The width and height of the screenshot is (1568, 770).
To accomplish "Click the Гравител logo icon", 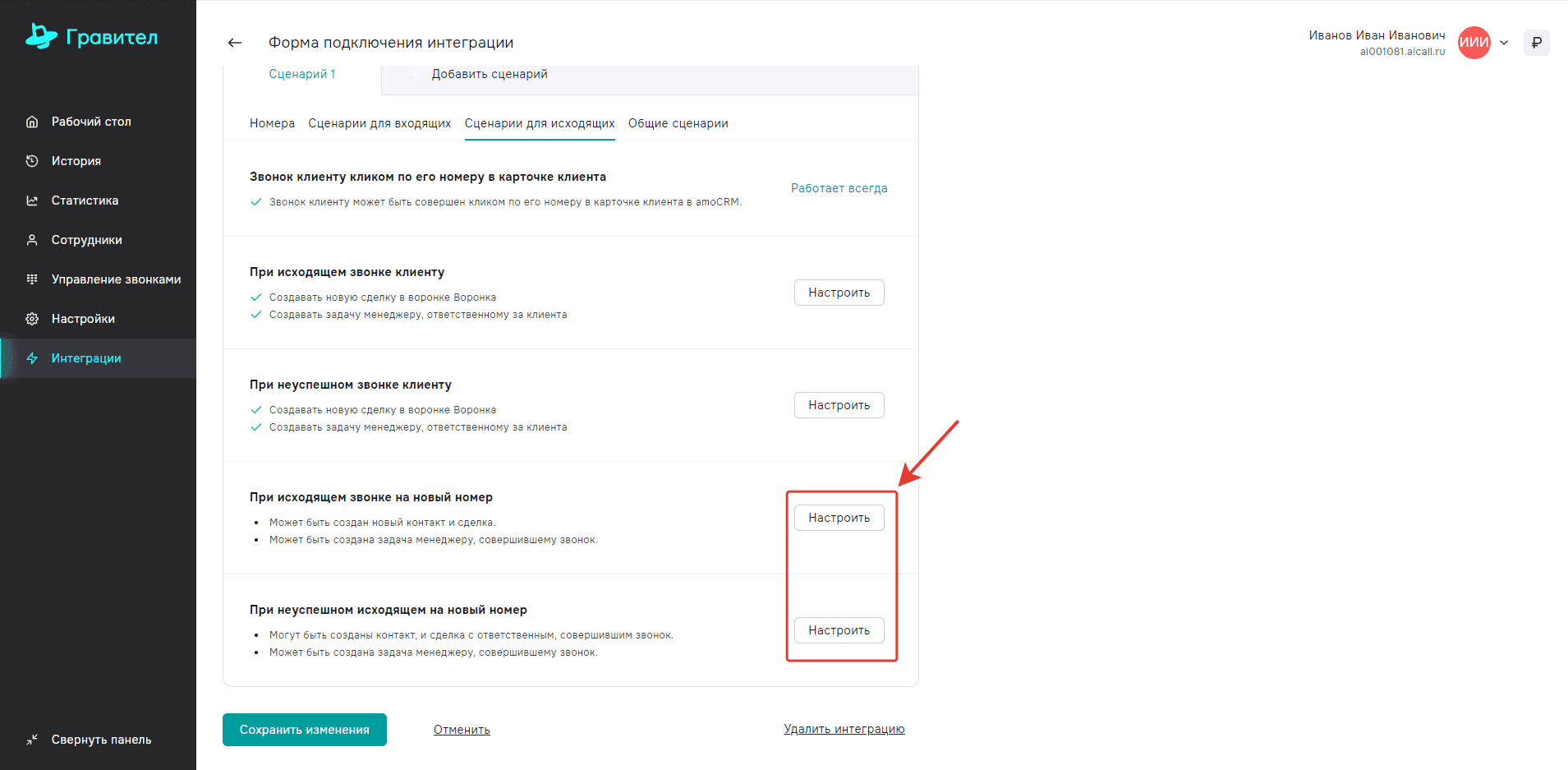I will pyautogui.click(x=41, y=36).
